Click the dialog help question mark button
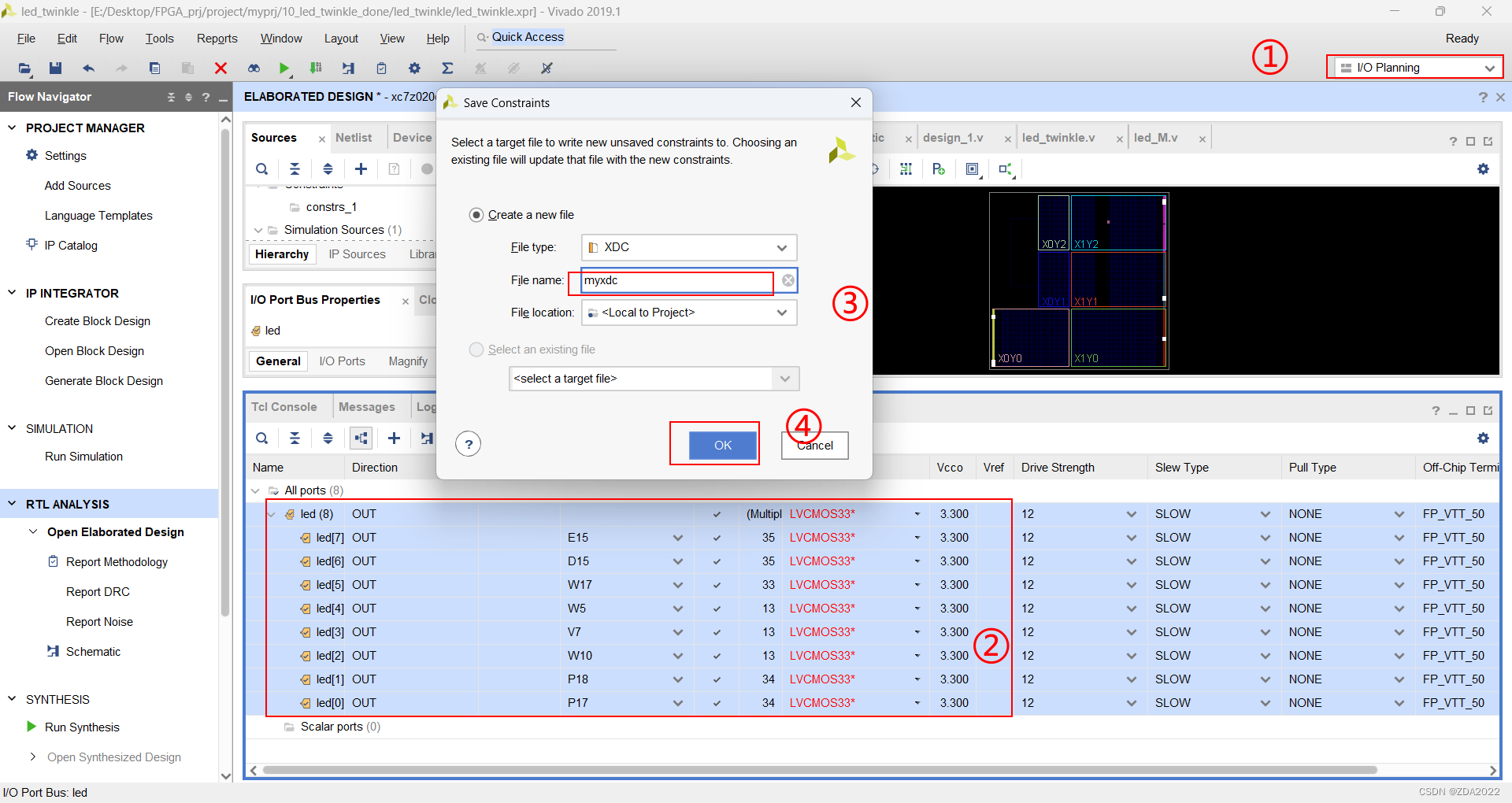This screenshot has width=1512, height=803. click(469, 444)
